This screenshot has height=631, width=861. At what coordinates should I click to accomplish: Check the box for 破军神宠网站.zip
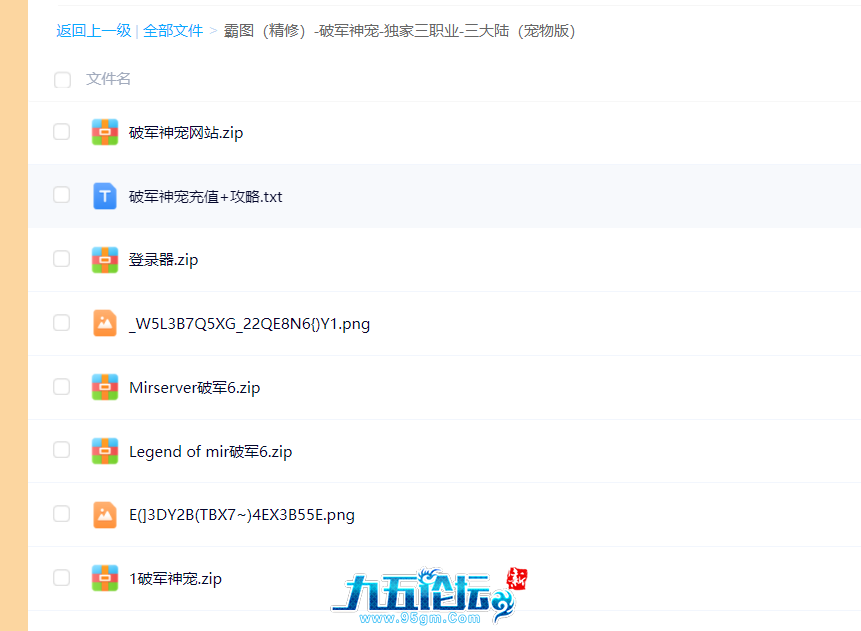tap(62, 132)
